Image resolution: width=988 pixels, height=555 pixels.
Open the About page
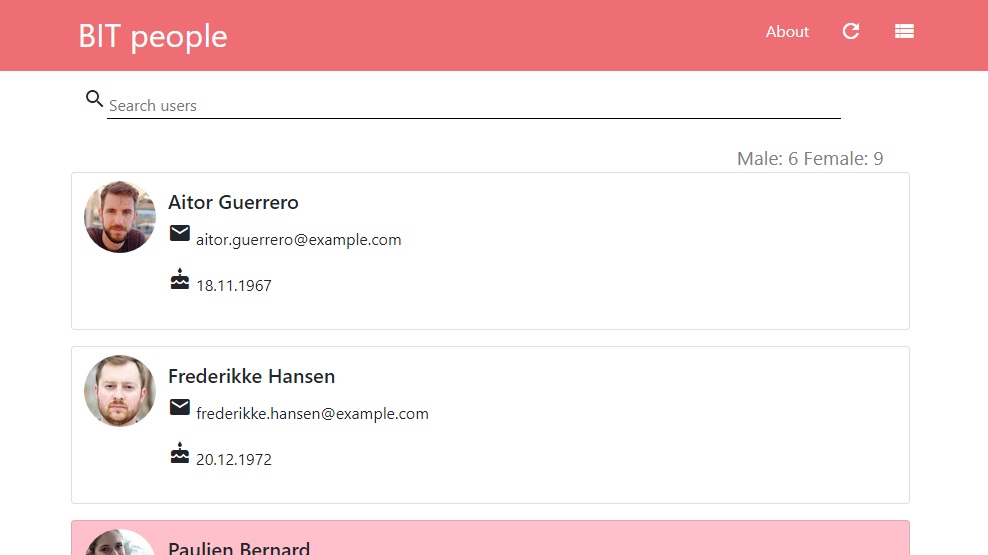point(787,32)
